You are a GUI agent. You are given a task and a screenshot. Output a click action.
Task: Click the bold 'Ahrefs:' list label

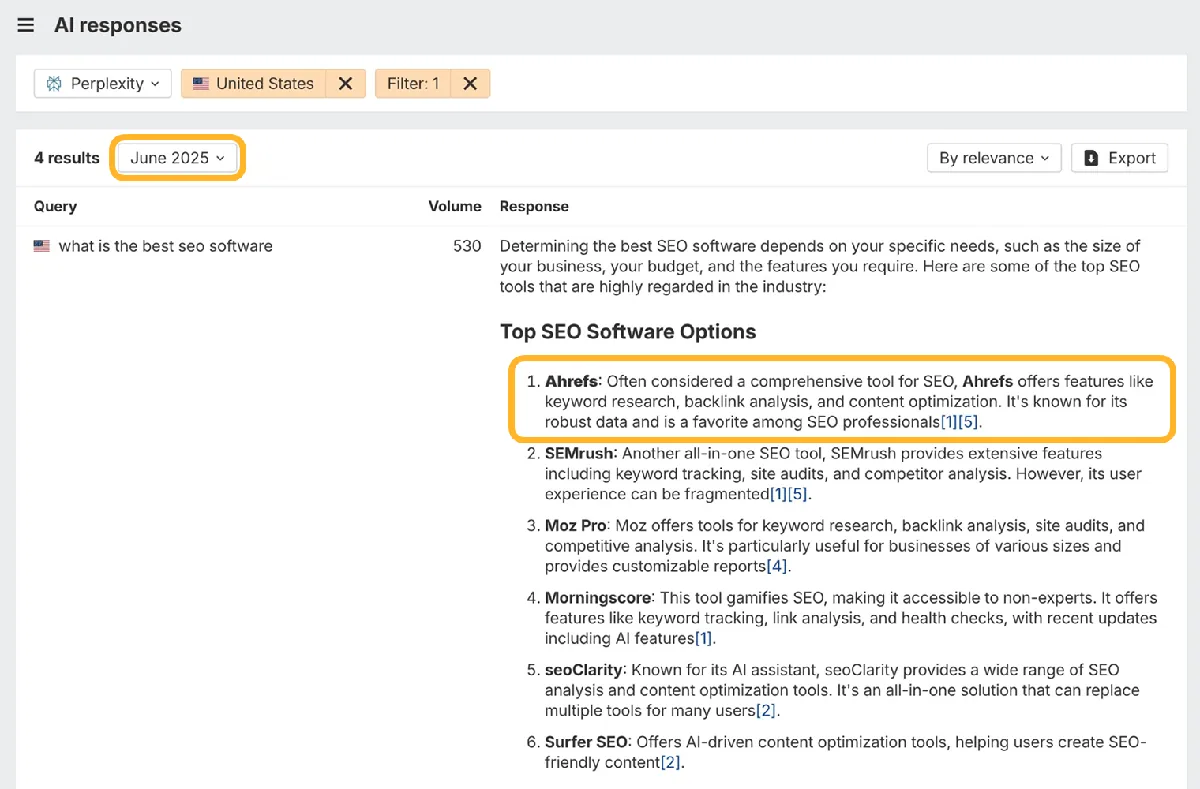tap(574, 381)
